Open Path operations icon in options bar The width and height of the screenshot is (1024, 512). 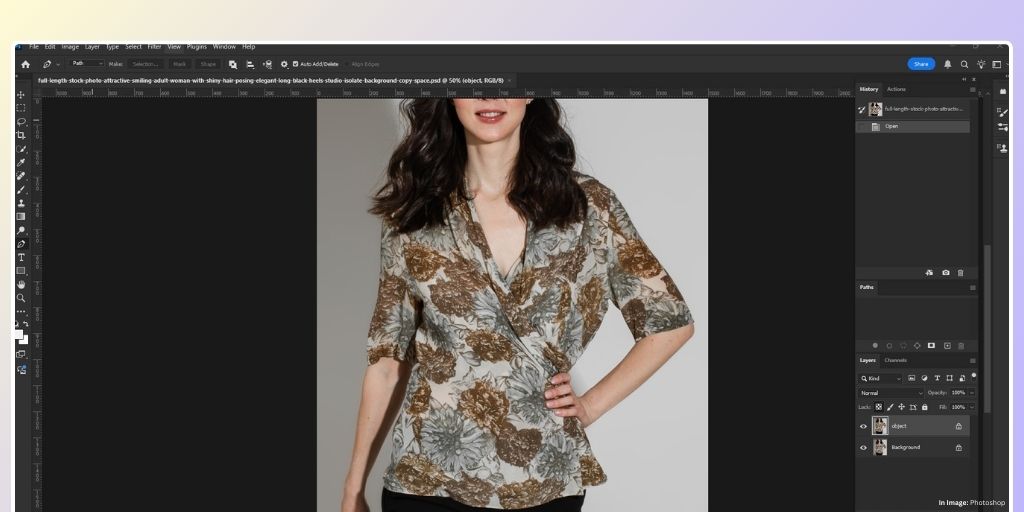click(x=232, y=64)
